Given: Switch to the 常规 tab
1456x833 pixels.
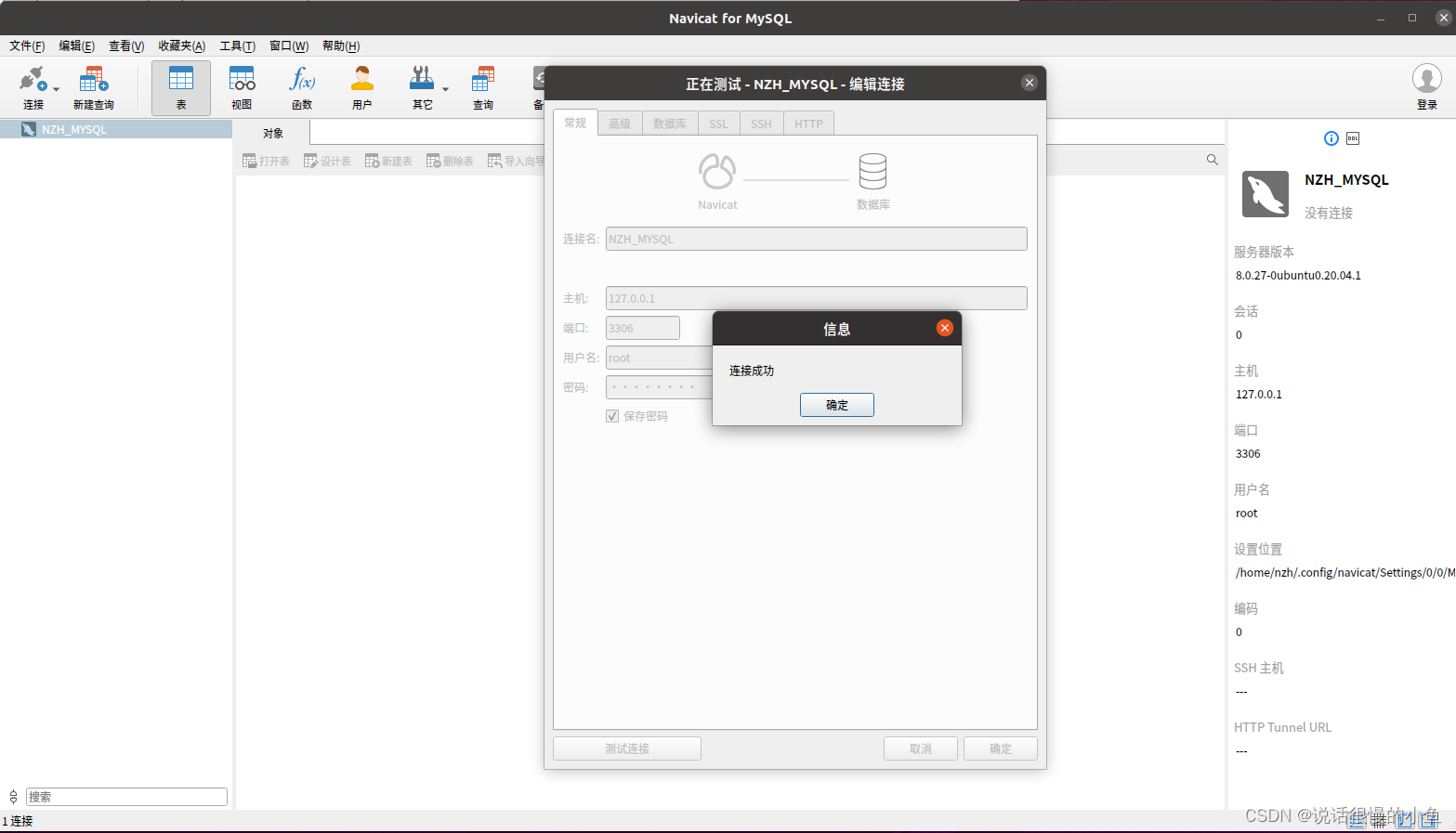Looking at the screenshot, I should (576, 123).
